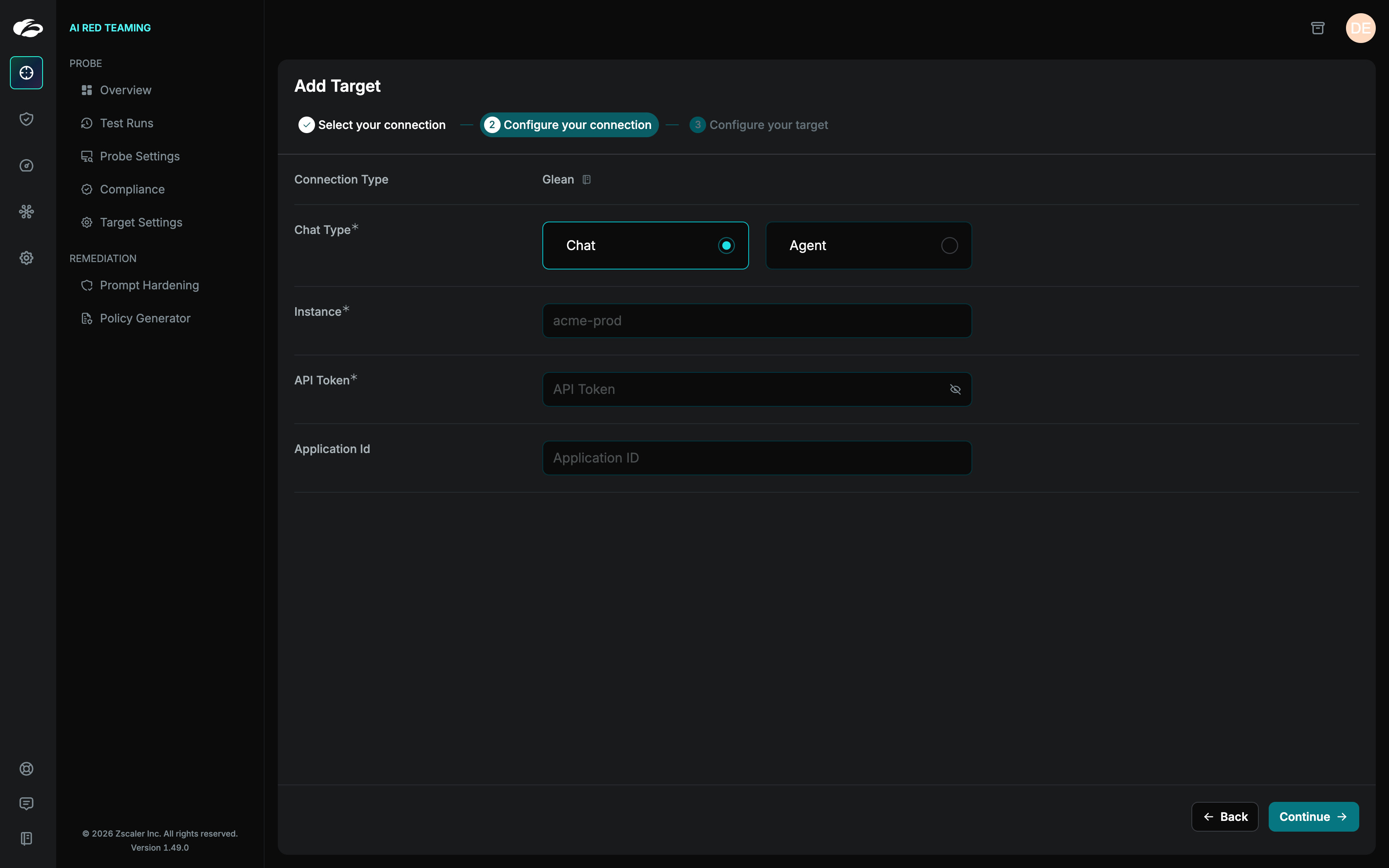Open the shield check icon in left rail
Screen dimensions: 1389x868
click(x=26, y=119)
